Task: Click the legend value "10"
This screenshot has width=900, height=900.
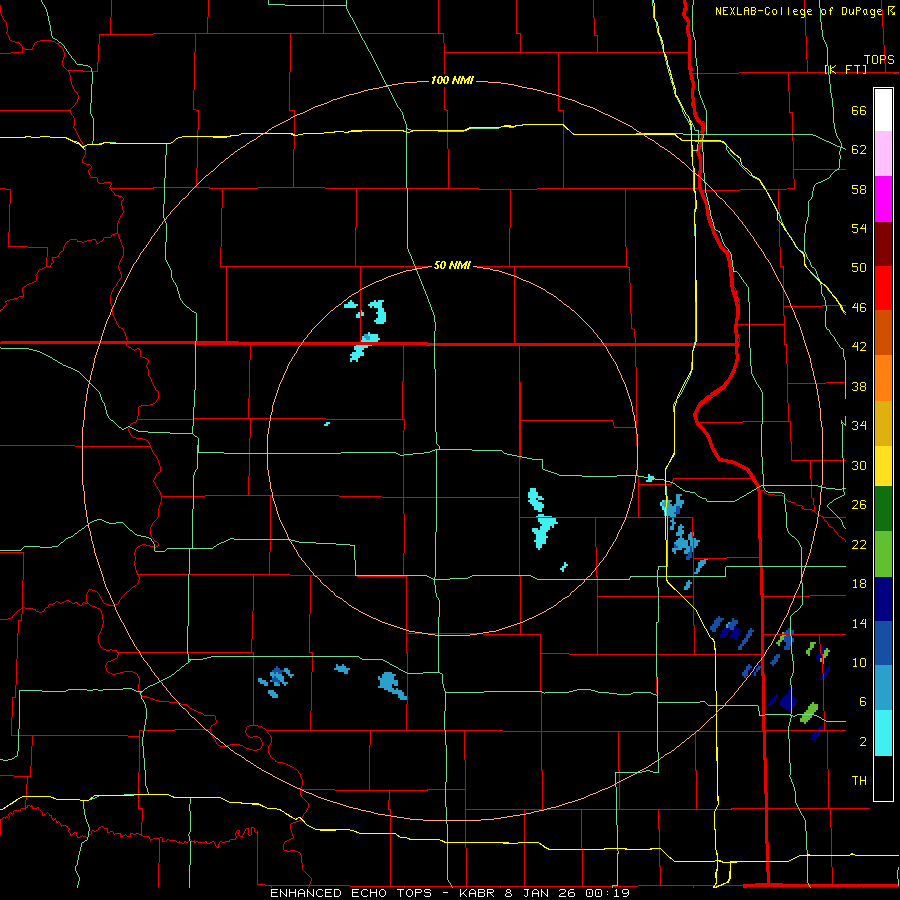Action: point(859,662)
